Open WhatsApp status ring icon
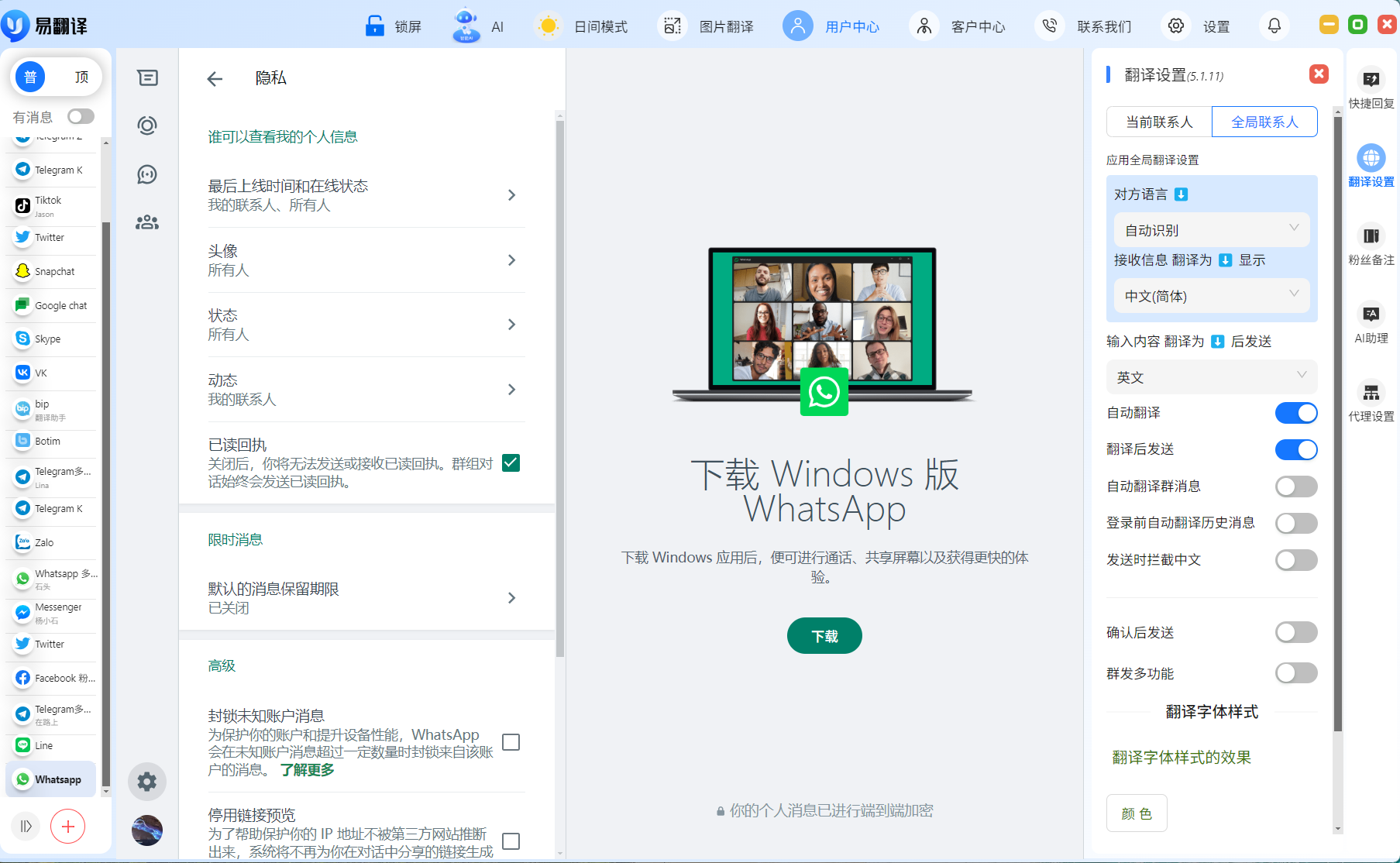Screen dimensions: 1400x863 pyautogui.click(x=147, y=125)
